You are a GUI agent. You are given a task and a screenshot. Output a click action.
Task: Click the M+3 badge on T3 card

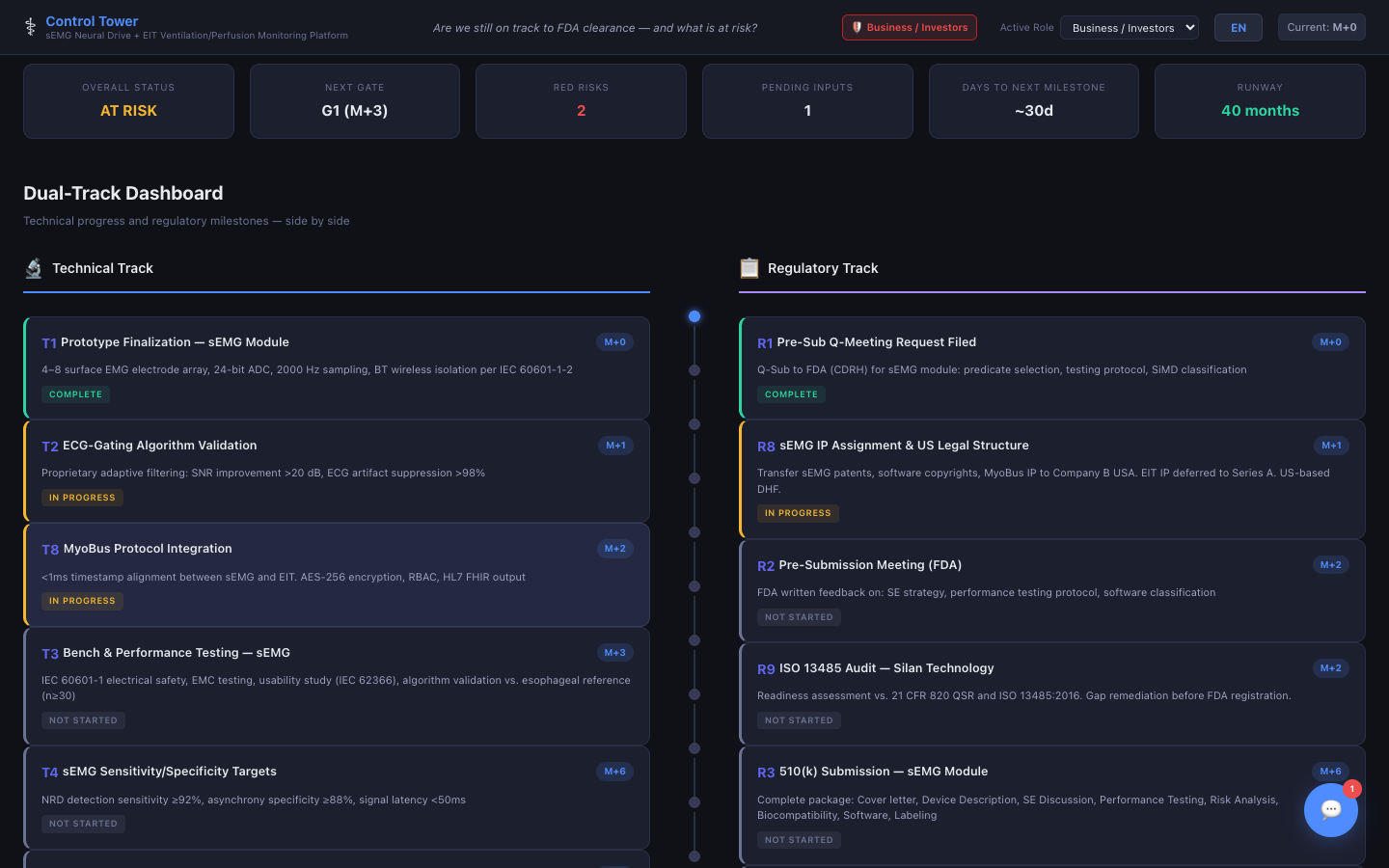(x=614, y=653)
